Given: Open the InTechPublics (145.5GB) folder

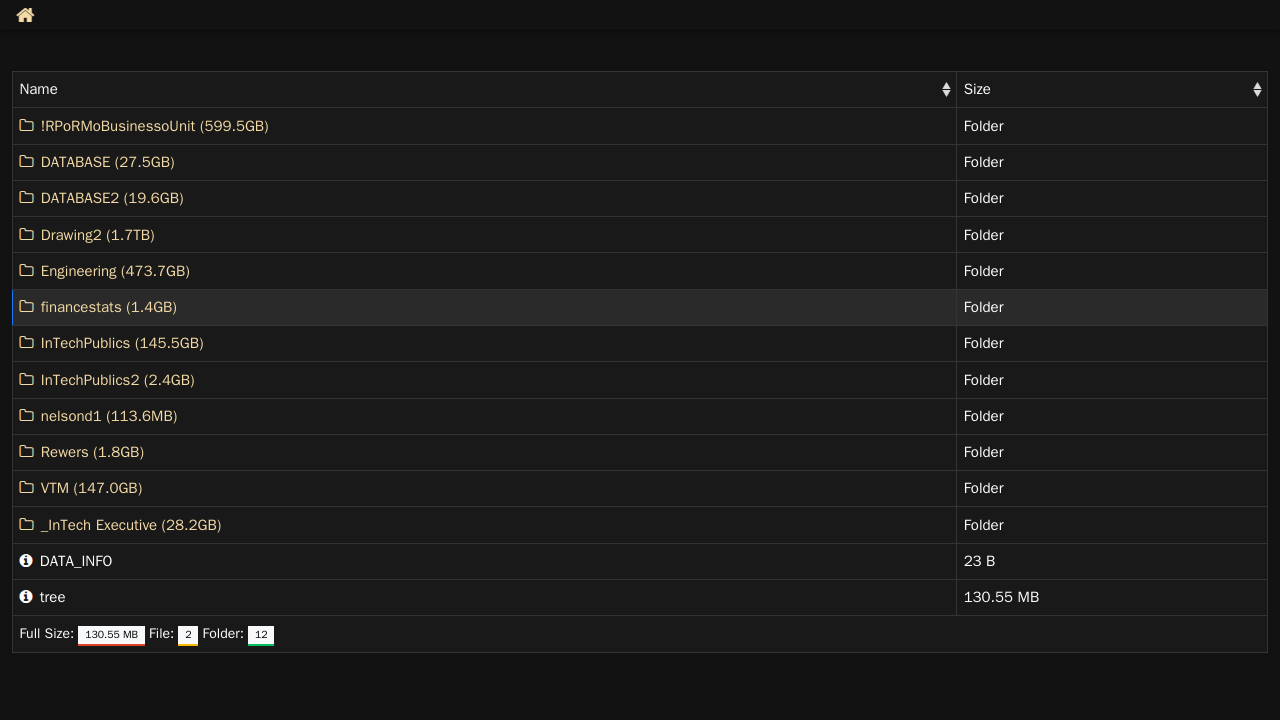Looking at the screenshot, I should (122, 343).
